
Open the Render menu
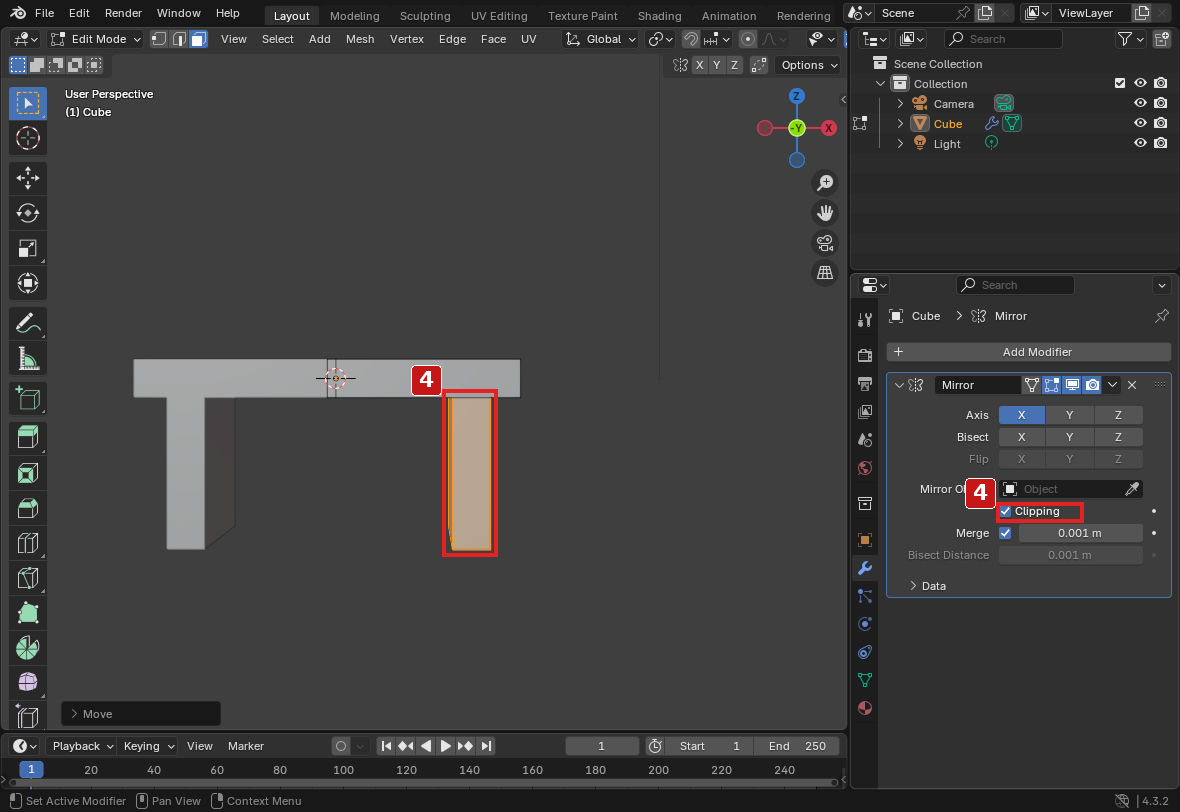pos(123,14)
